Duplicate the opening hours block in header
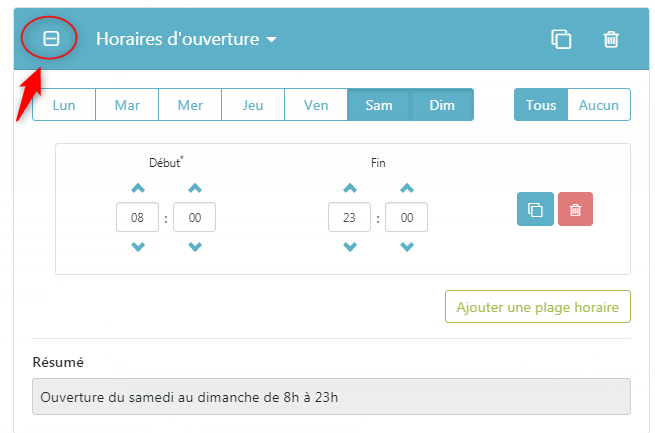655x433 pixels. pos(561,39)
